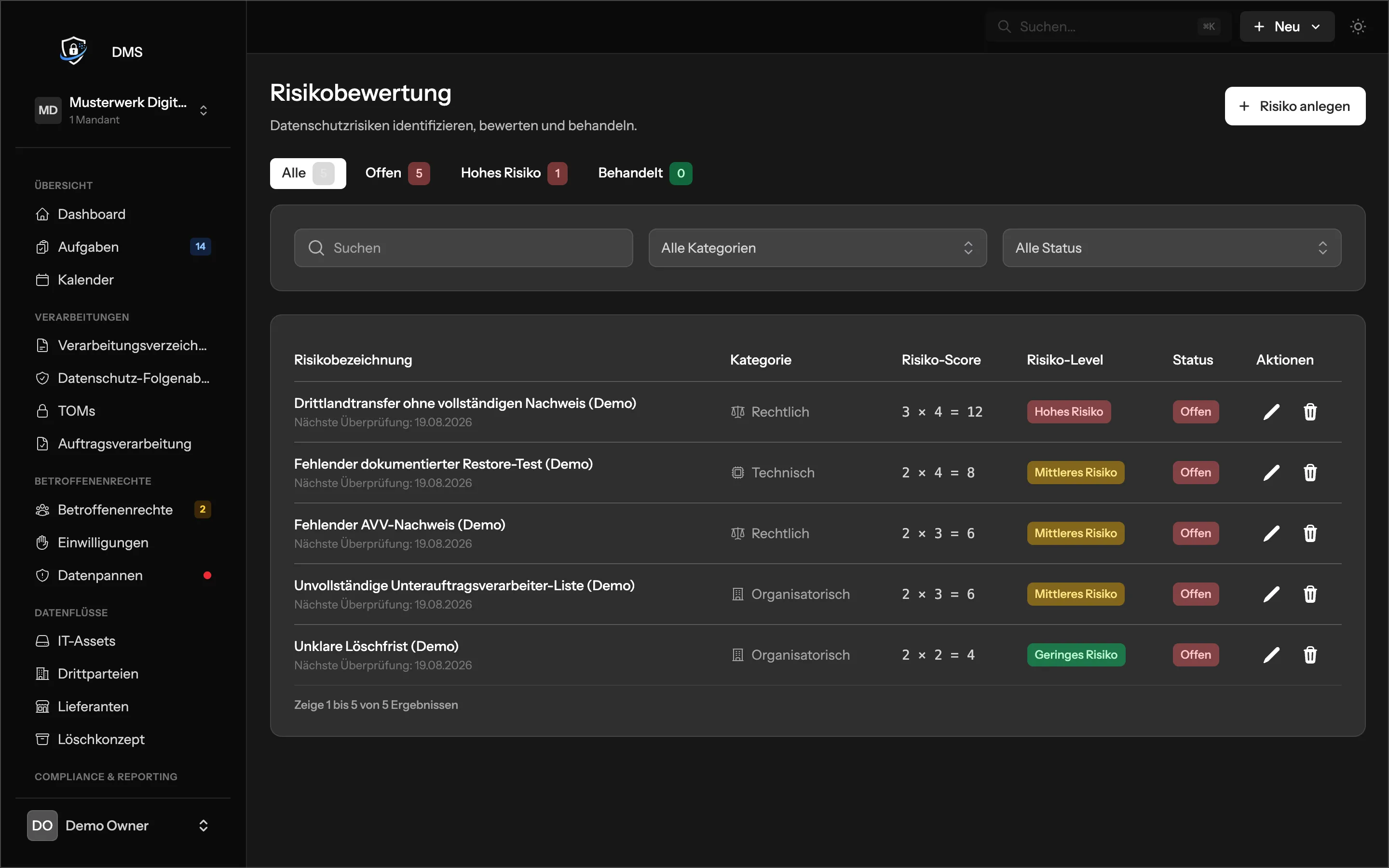Open the Alle Status dropdown
This screenshot has height=868, width=1389.
1171,247
